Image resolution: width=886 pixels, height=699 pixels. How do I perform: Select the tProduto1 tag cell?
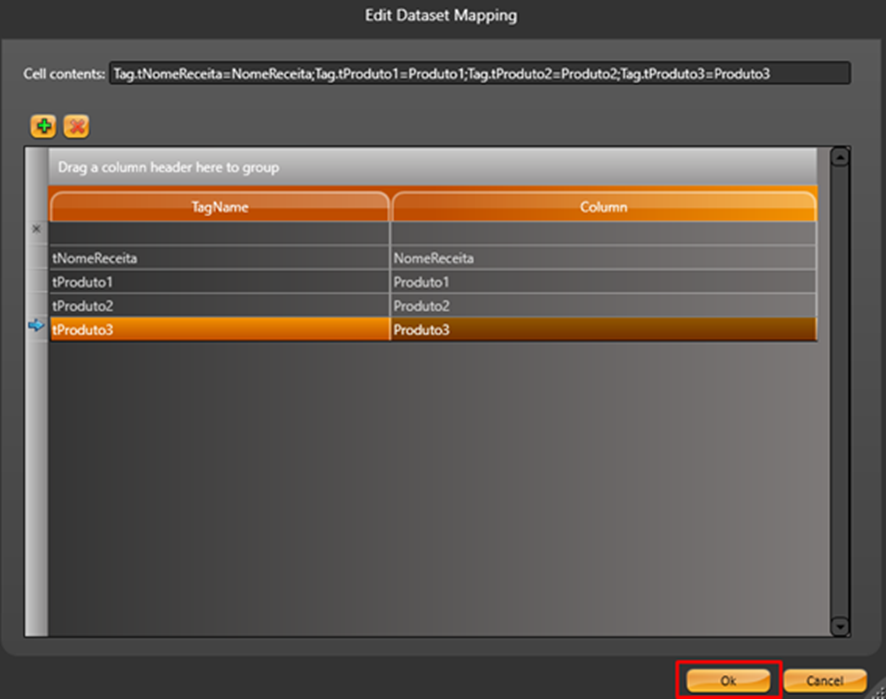click(219, 282)
